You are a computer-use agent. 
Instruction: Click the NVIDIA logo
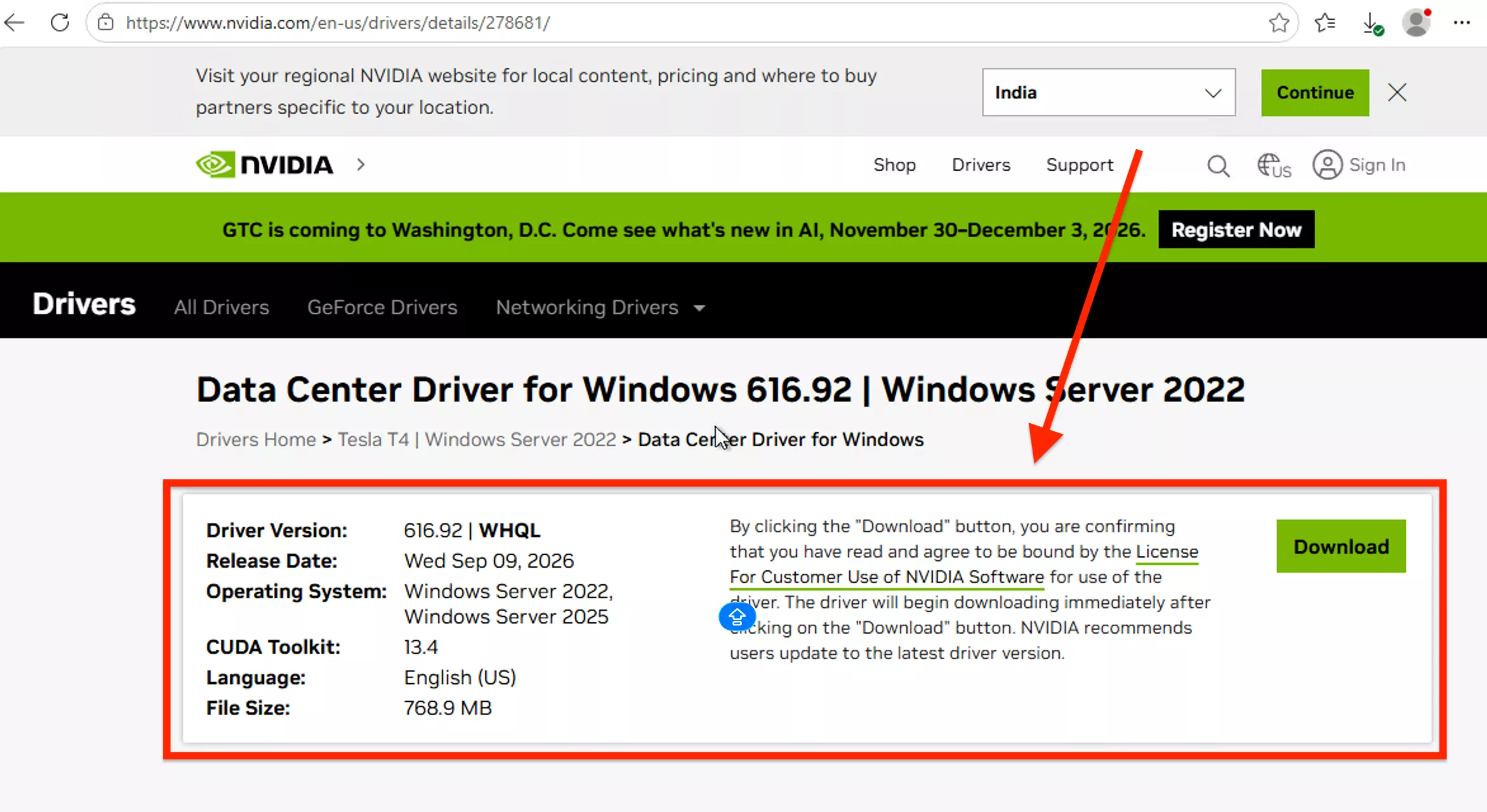pos(265,165)
